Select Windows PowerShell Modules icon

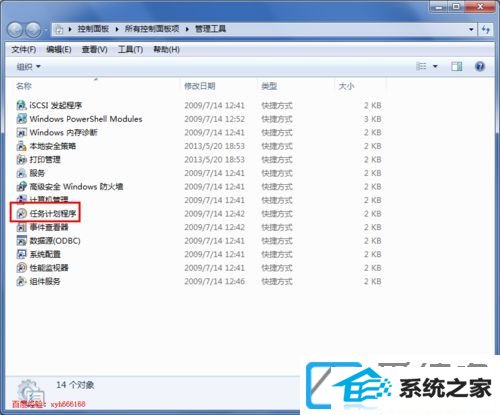(21, 119)
